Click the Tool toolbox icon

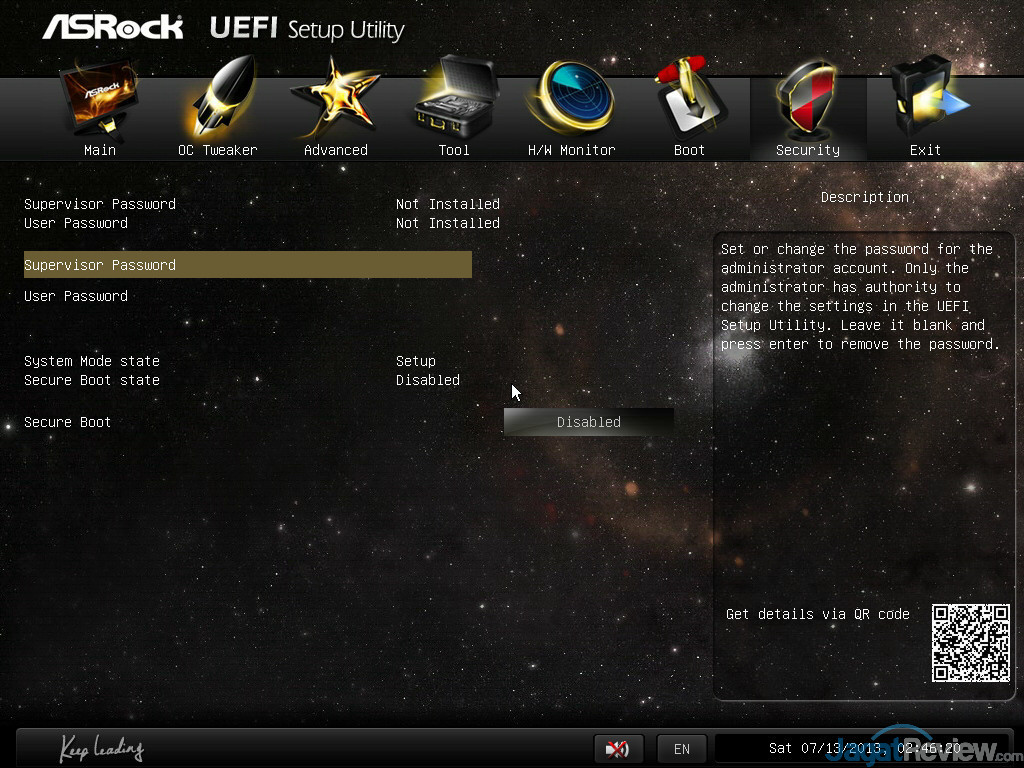[x=453, y=100]
